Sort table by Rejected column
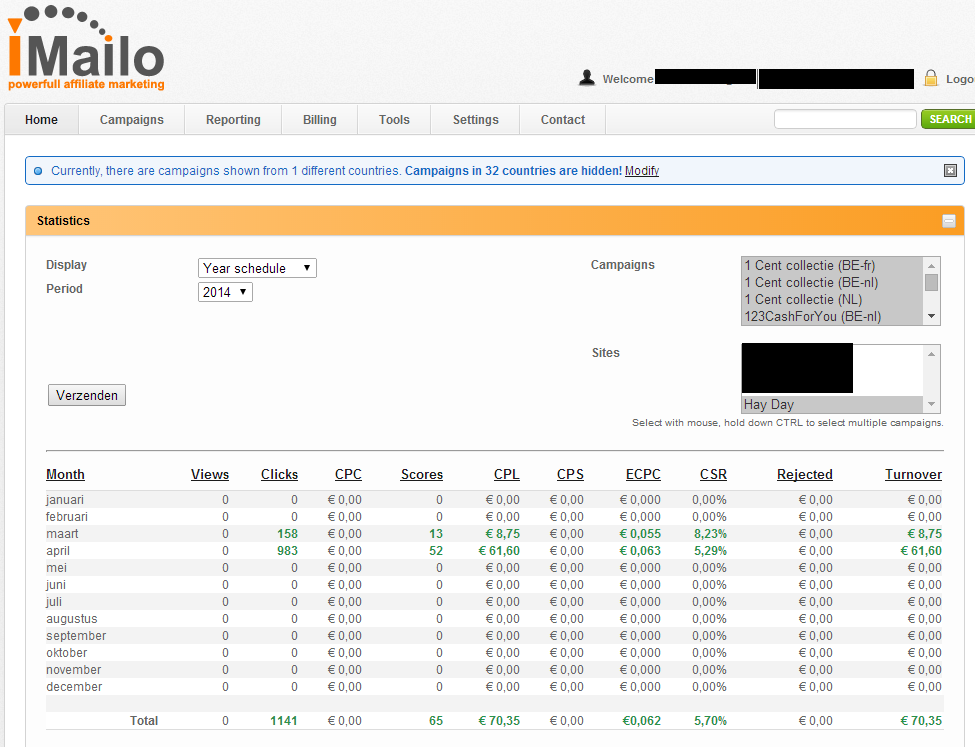This screenshot has height=747, width=975. (x=805, y=475)
